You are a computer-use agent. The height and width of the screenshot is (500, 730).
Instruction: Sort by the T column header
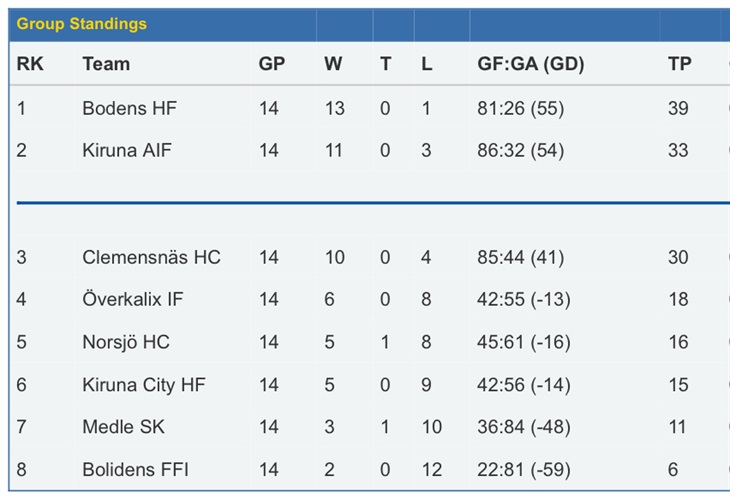coord(385,64)
